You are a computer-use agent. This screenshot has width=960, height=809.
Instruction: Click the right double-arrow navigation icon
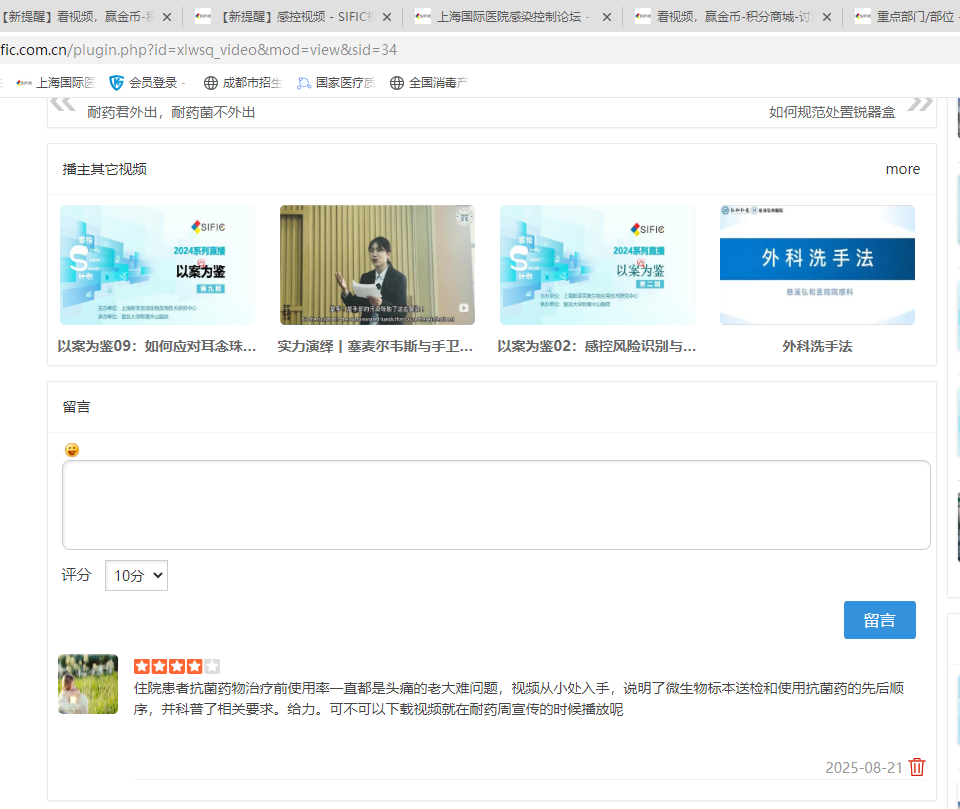click(x=921, y=104)
